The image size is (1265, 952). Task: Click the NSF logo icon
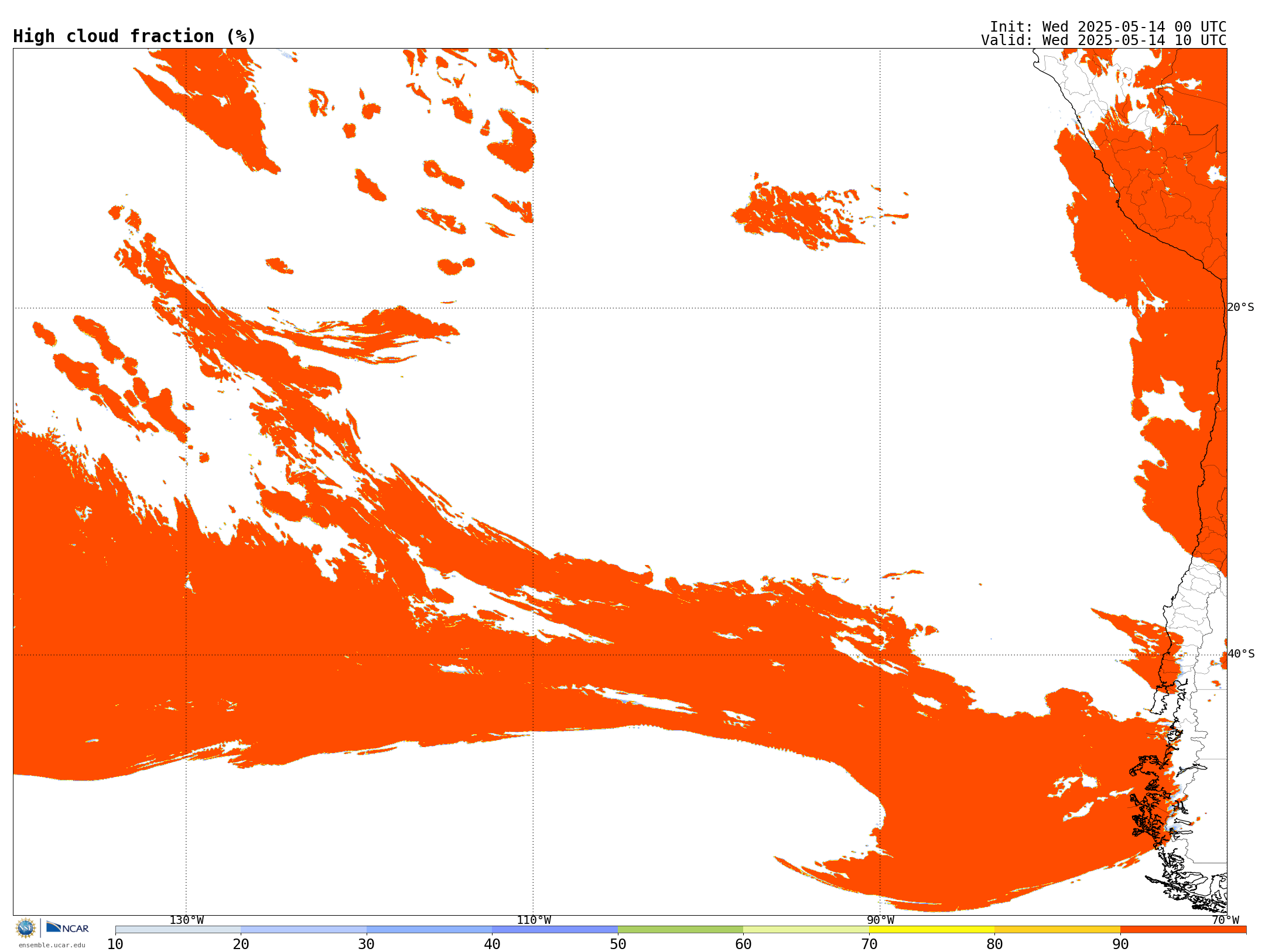coord(26,928)
